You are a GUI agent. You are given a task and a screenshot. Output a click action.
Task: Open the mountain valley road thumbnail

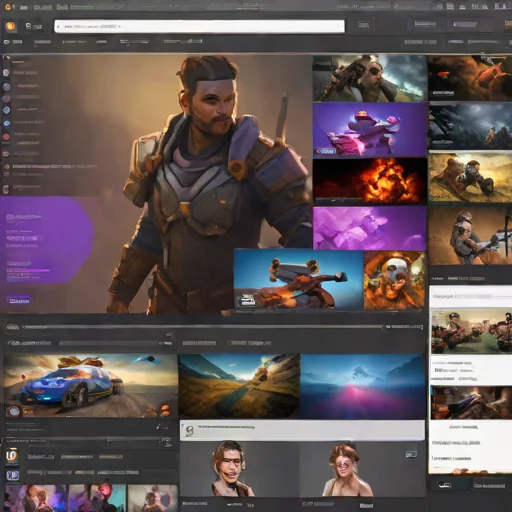click(x=239, y=386)
